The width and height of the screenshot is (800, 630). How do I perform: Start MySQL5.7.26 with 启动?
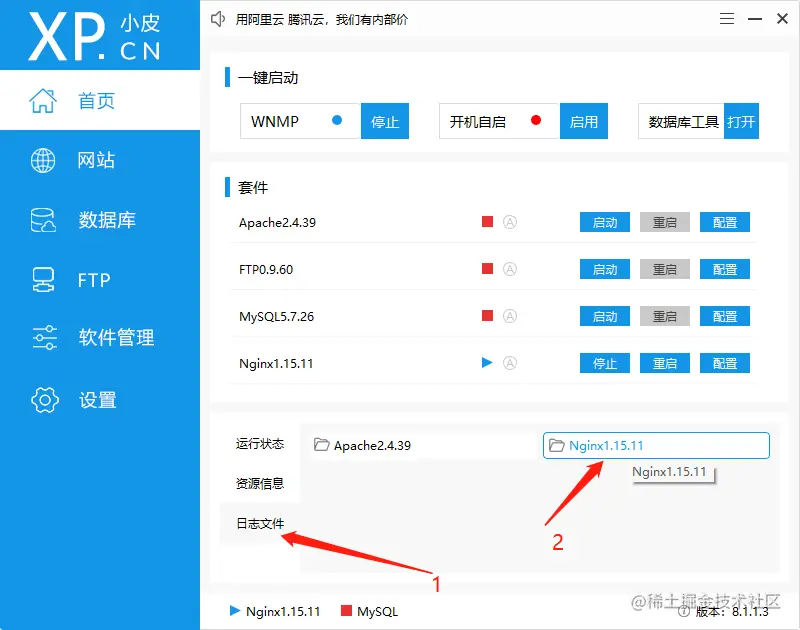(x=605, y=316)
